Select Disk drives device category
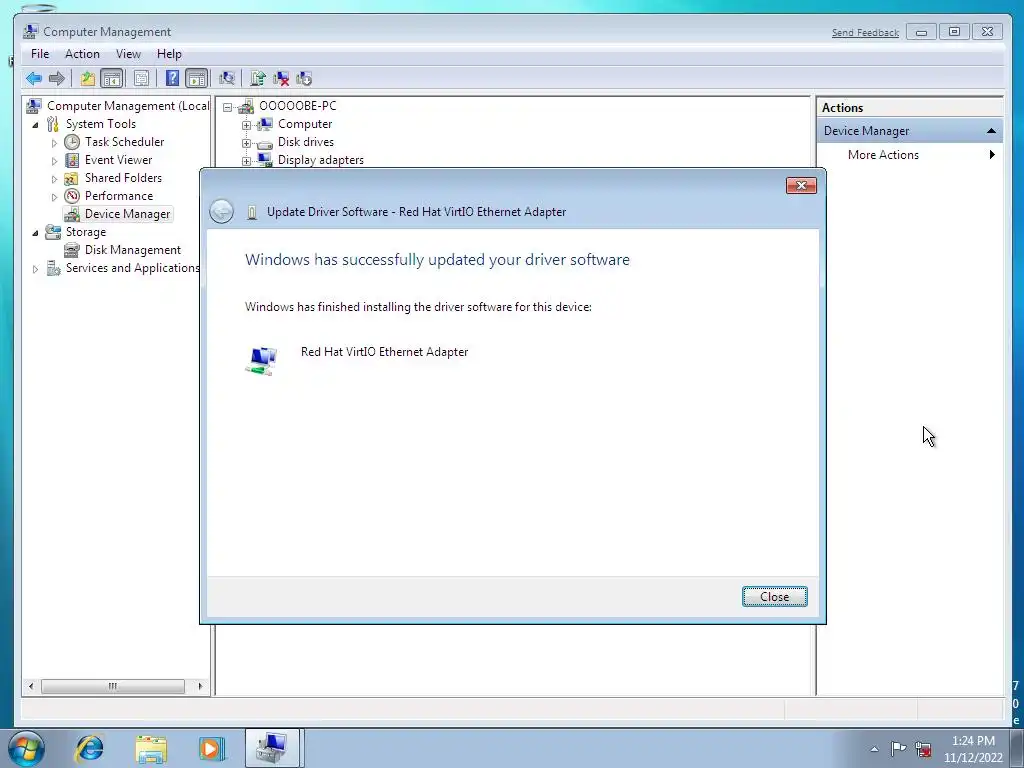The height and width of the screenshot is (768, 1024). pyautogui.click(x=306, y=142)
